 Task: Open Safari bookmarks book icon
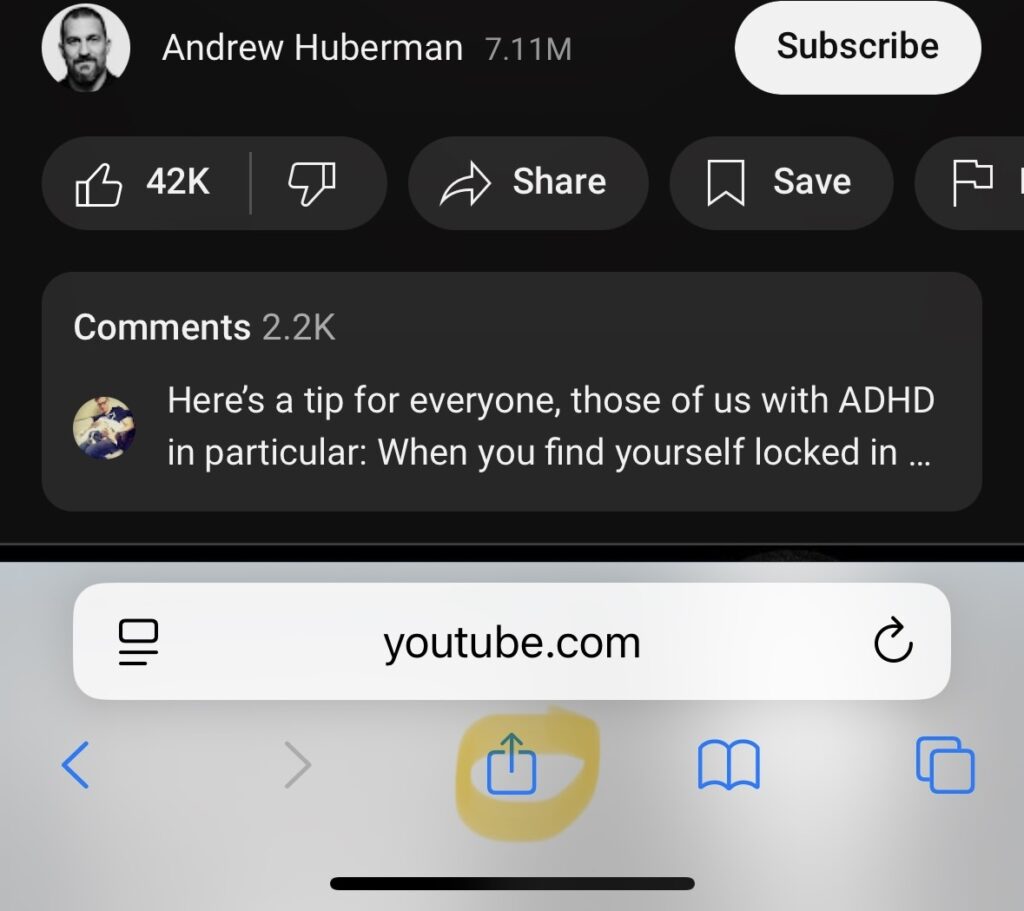728,764
